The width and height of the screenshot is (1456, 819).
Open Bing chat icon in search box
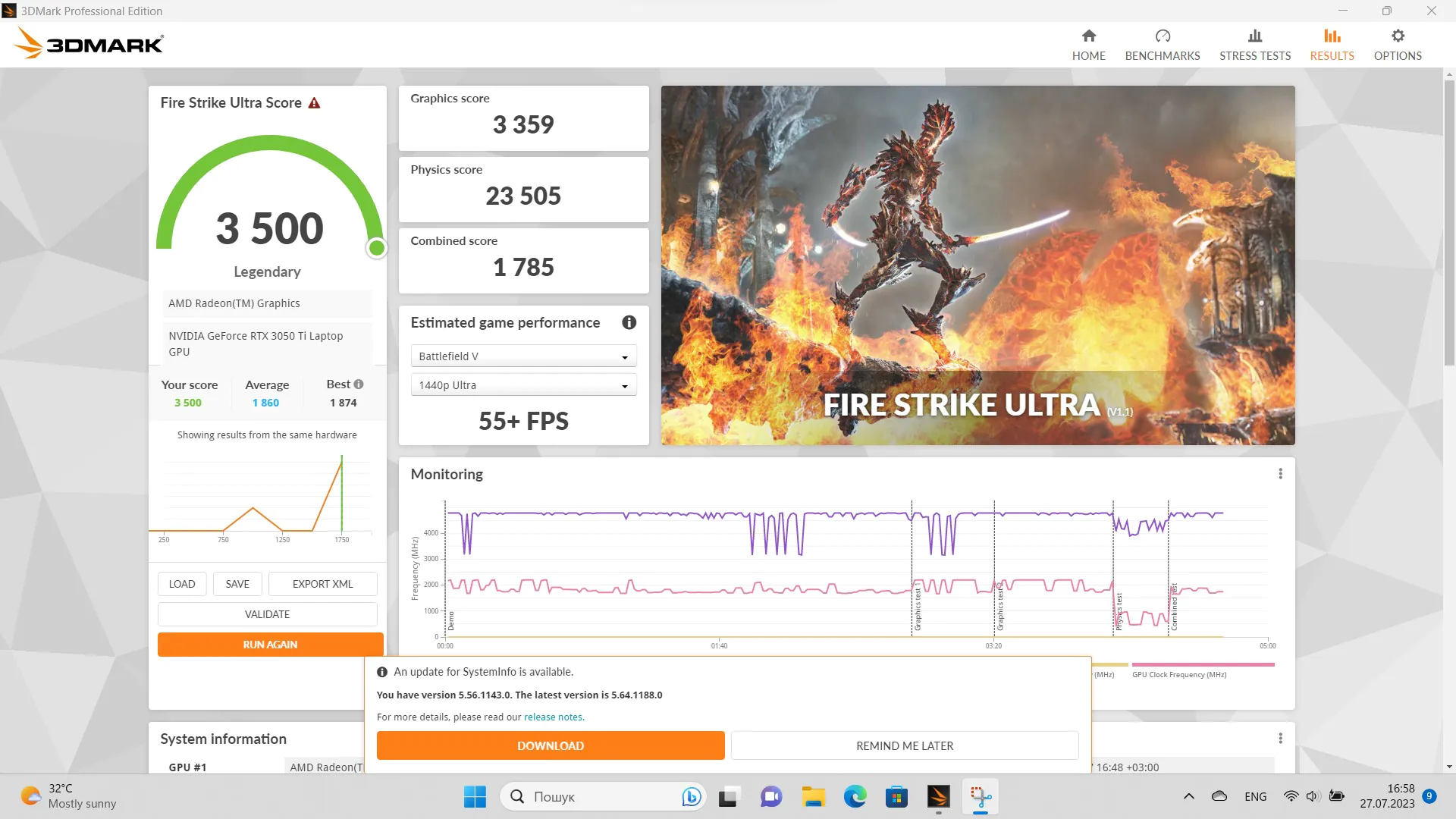click(690, 796)
